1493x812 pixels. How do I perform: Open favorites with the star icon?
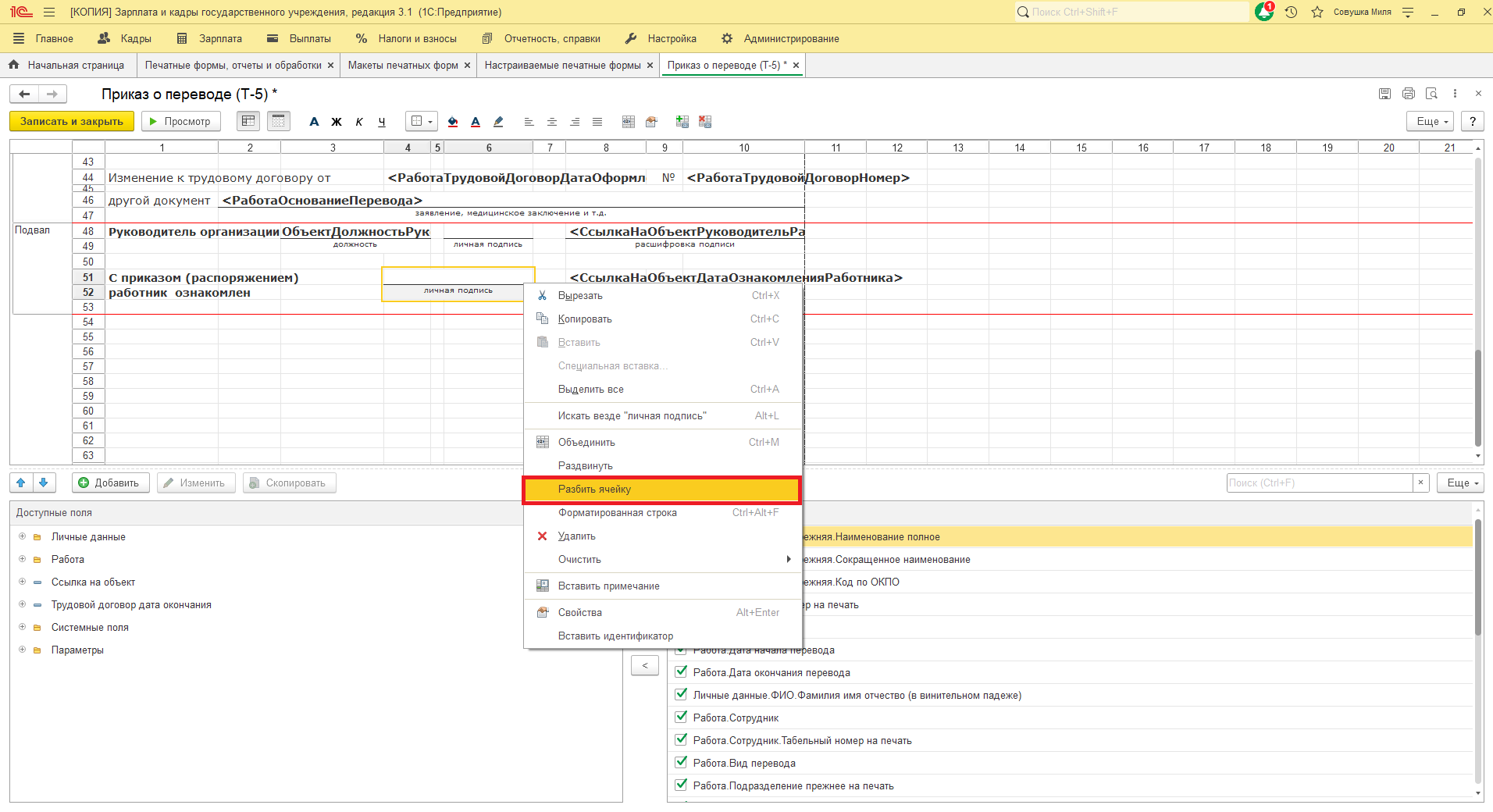pyautogui.click(x=1317, y=12)
